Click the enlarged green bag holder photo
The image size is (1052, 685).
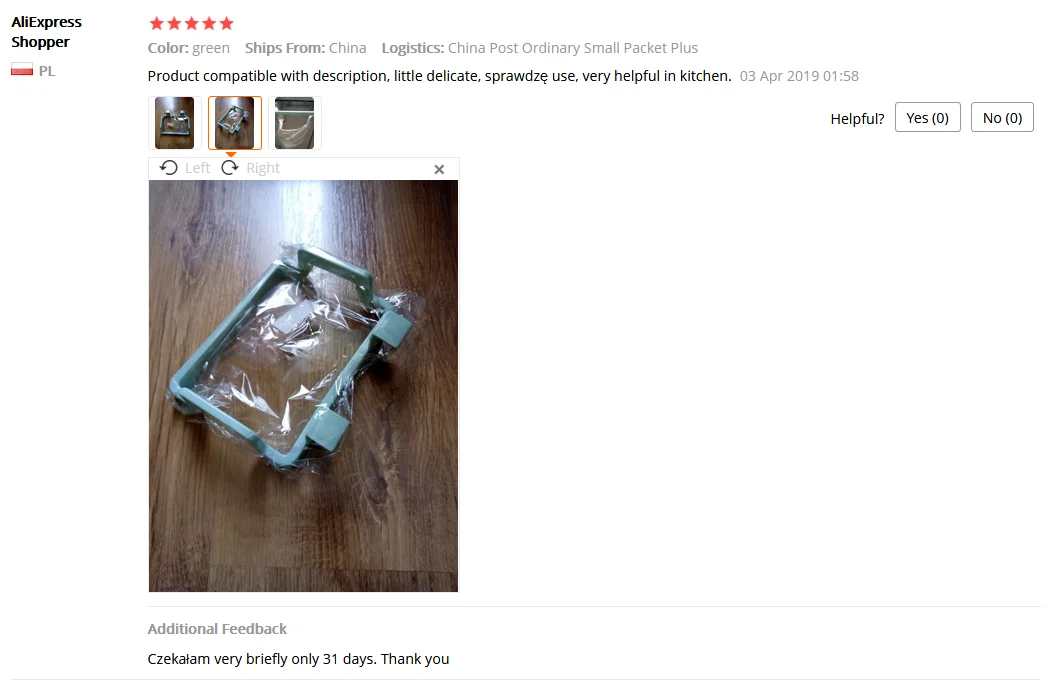click(x=303, y=386)
